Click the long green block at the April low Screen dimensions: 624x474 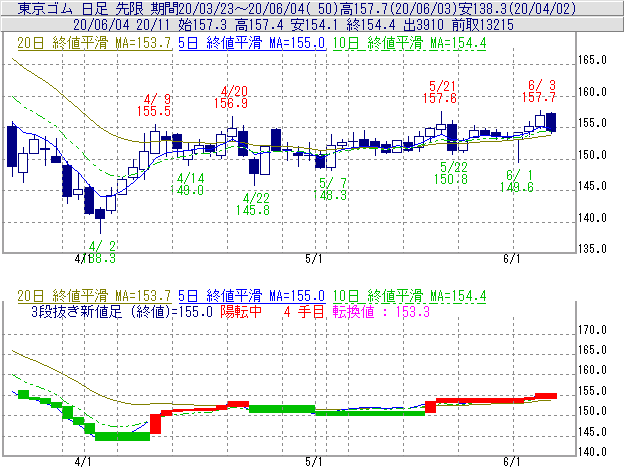pyautogui.click(x=123, y=437)
